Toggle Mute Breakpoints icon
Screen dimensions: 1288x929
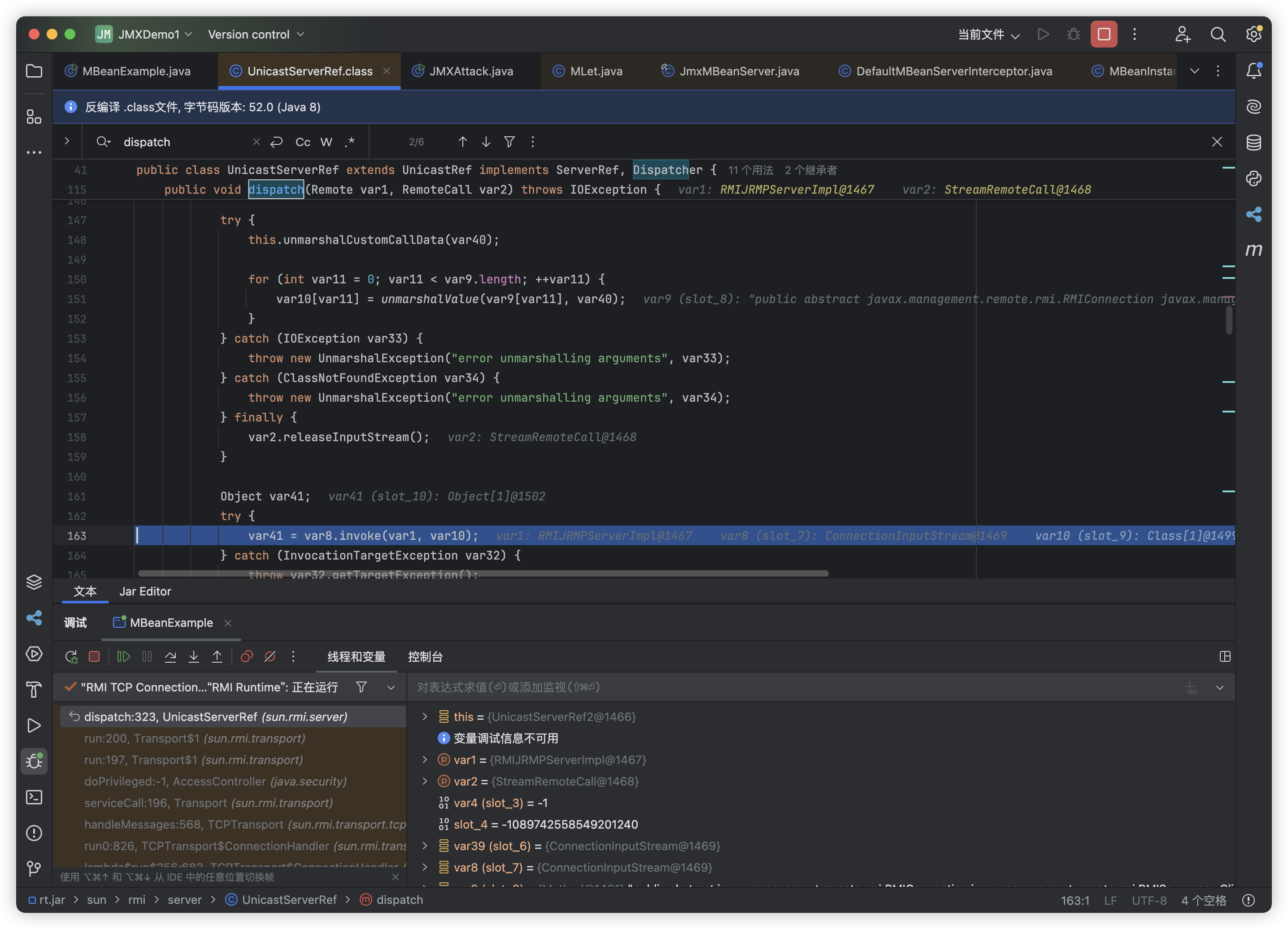pos(270,657)
